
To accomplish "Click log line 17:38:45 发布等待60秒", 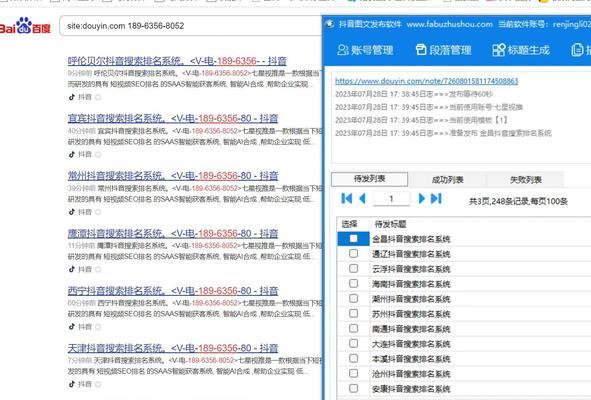I will 414,94.
